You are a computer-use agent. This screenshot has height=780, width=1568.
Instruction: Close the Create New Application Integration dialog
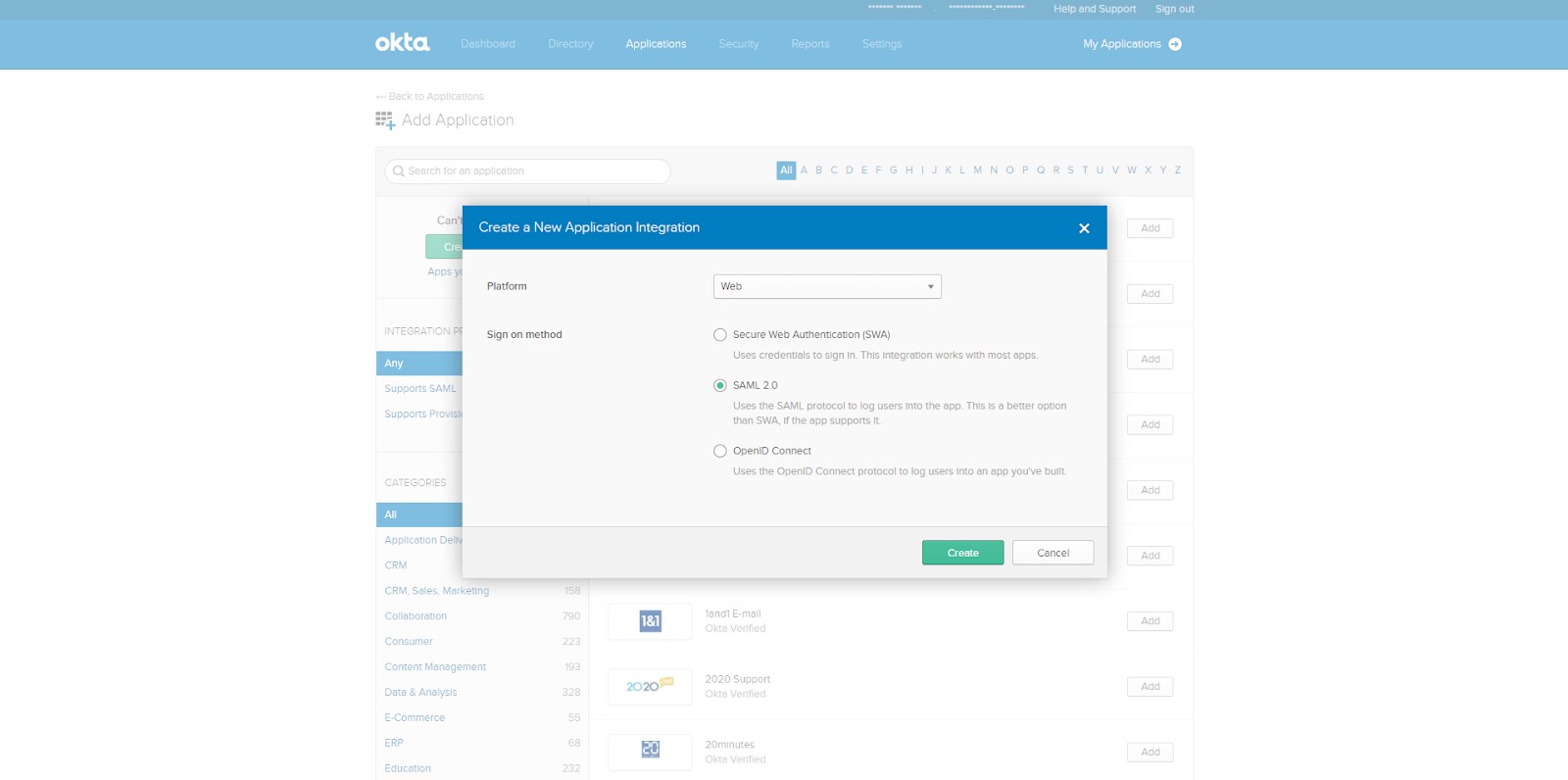click(x=1084, y=228)
